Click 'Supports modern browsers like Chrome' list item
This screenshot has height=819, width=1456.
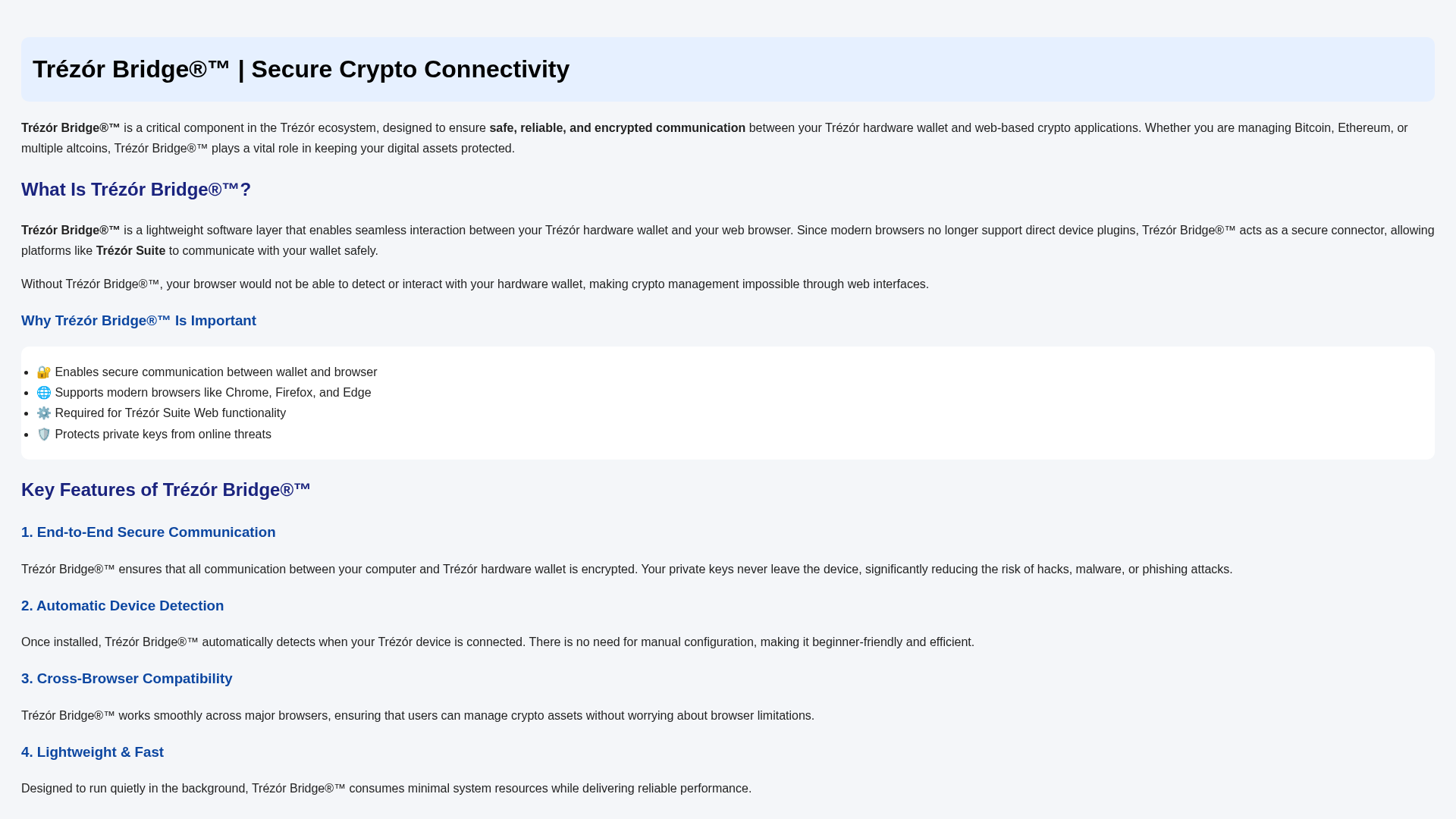point(204,393)
